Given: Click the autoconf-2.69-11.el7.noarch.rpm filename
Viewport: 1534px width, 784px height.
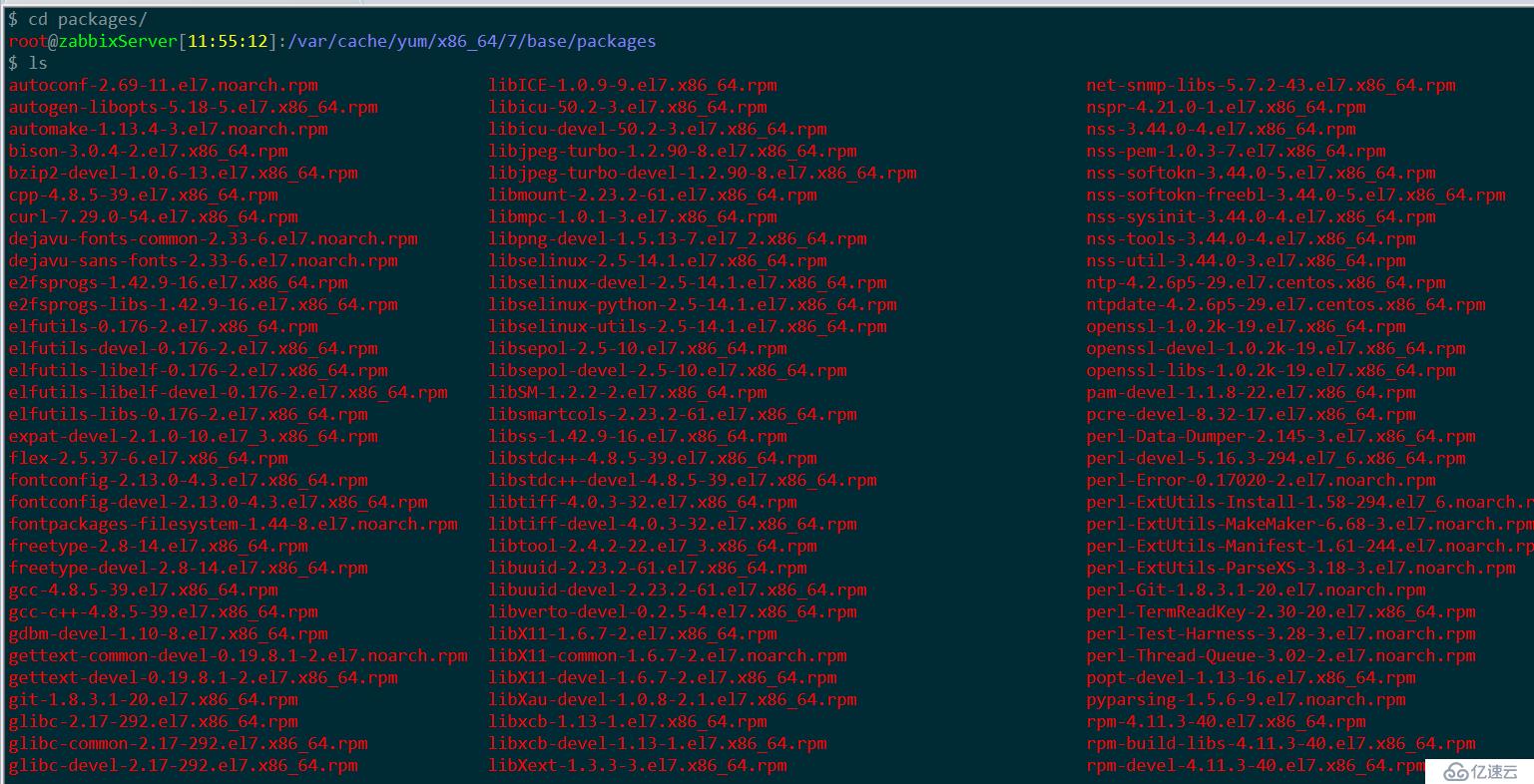Looking at the screenshot, I should click(x=164, y=86).
